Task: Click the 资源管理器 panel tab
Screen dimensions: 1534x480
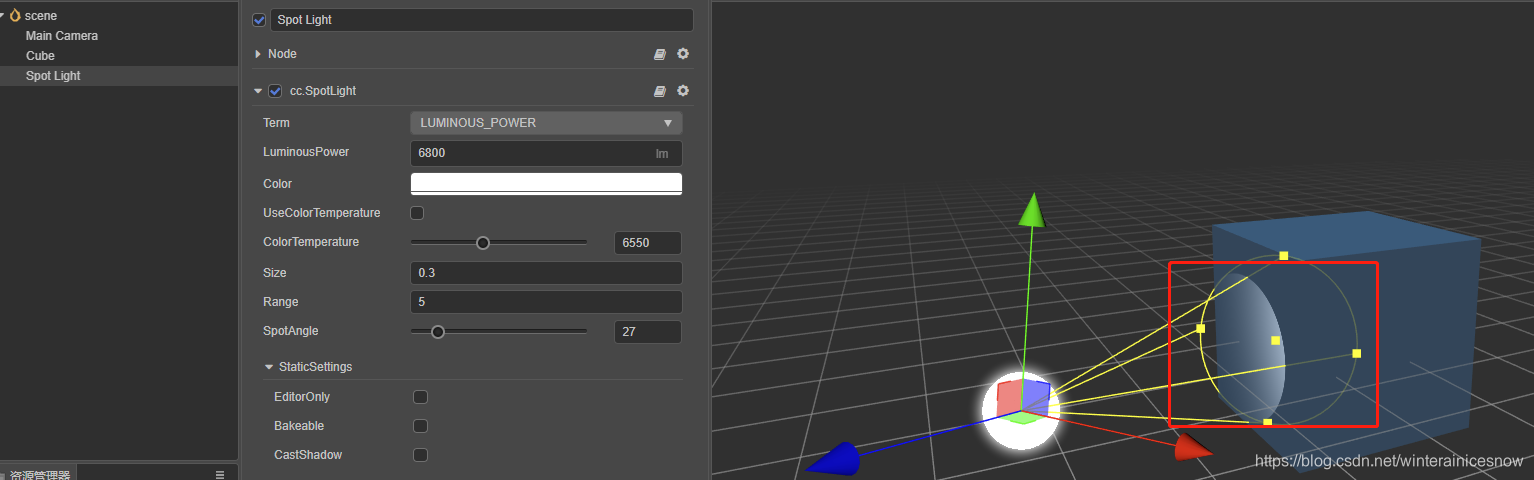Action: pyautogui.click(x=41, y=475)
